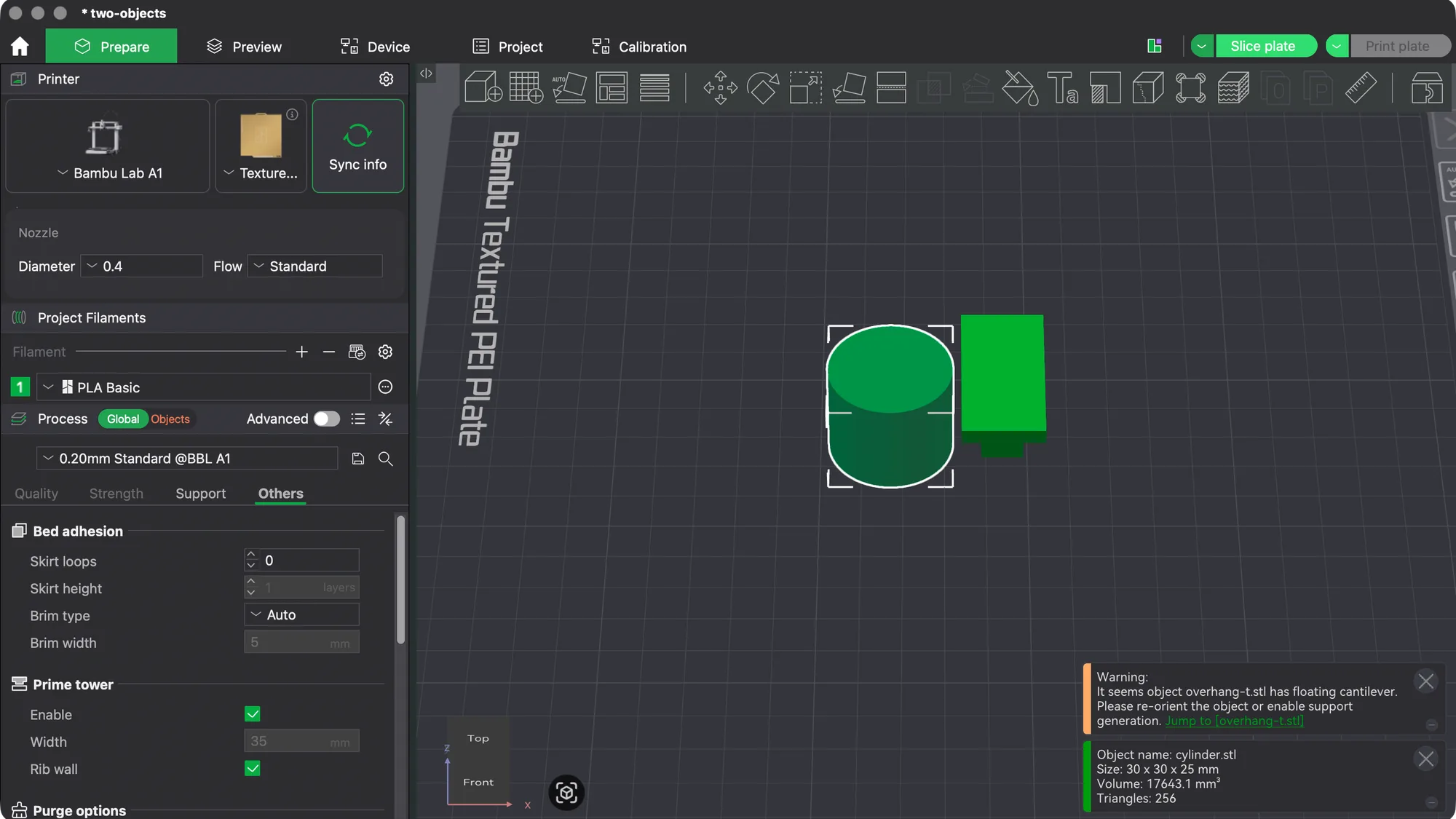
Task: Click the Arrange all objects icon
Action: pos(612,87)
